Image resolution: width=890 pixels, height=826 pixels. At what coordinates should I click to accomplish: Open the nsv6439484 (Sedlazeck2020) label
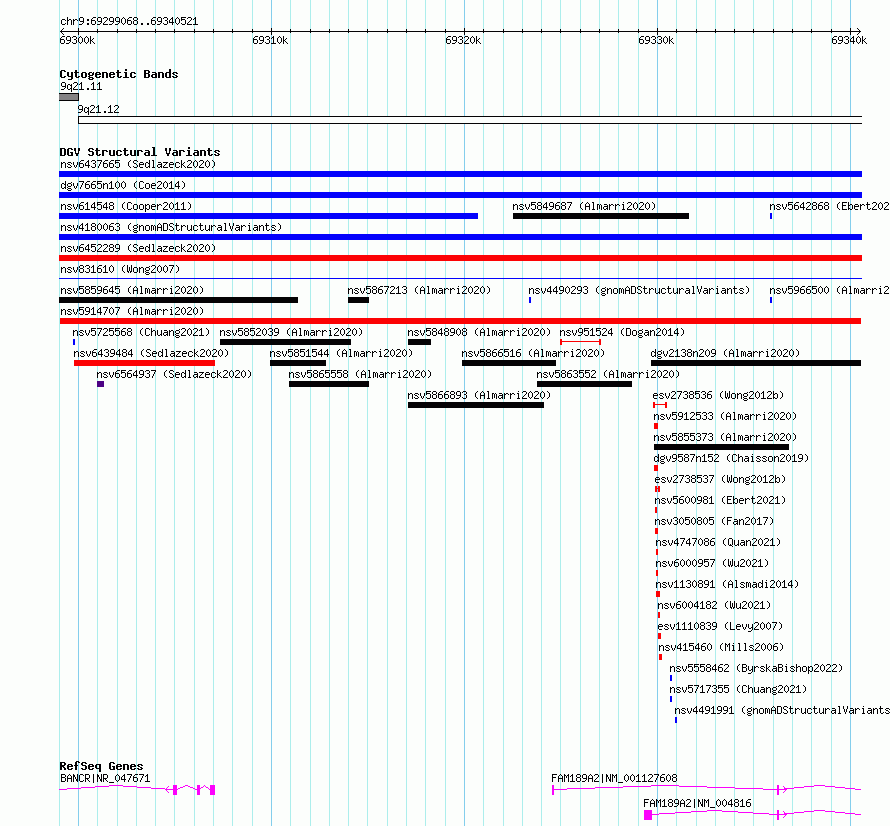[x=151, y=353]
